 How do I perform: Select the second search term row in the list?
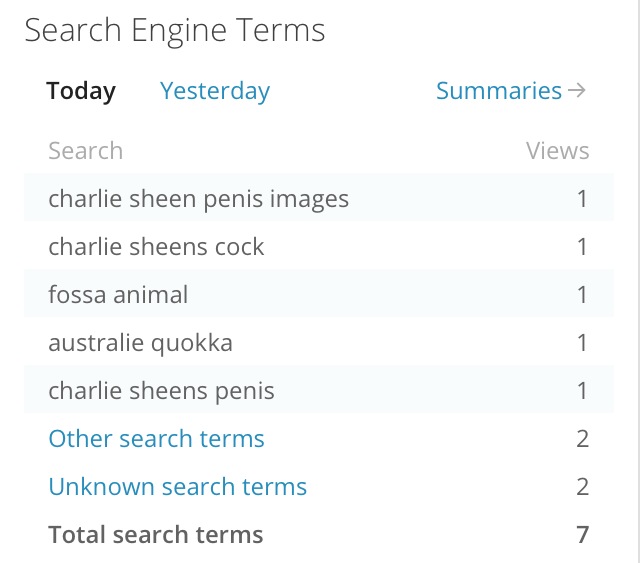(x=156, y=247)
